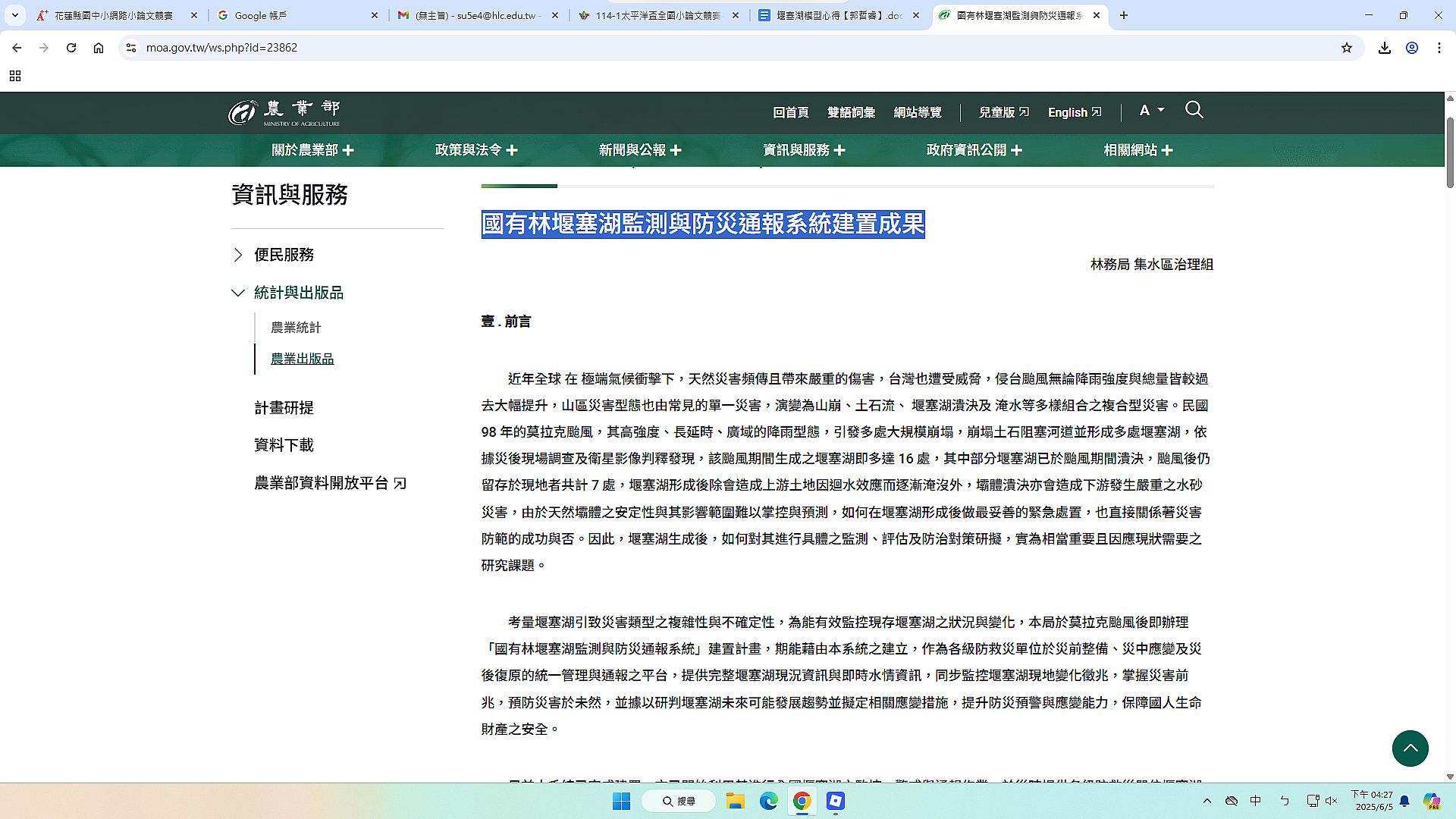
Task: Click the Ministry of Agriculture logo
Action: click(x=284, y=112)
